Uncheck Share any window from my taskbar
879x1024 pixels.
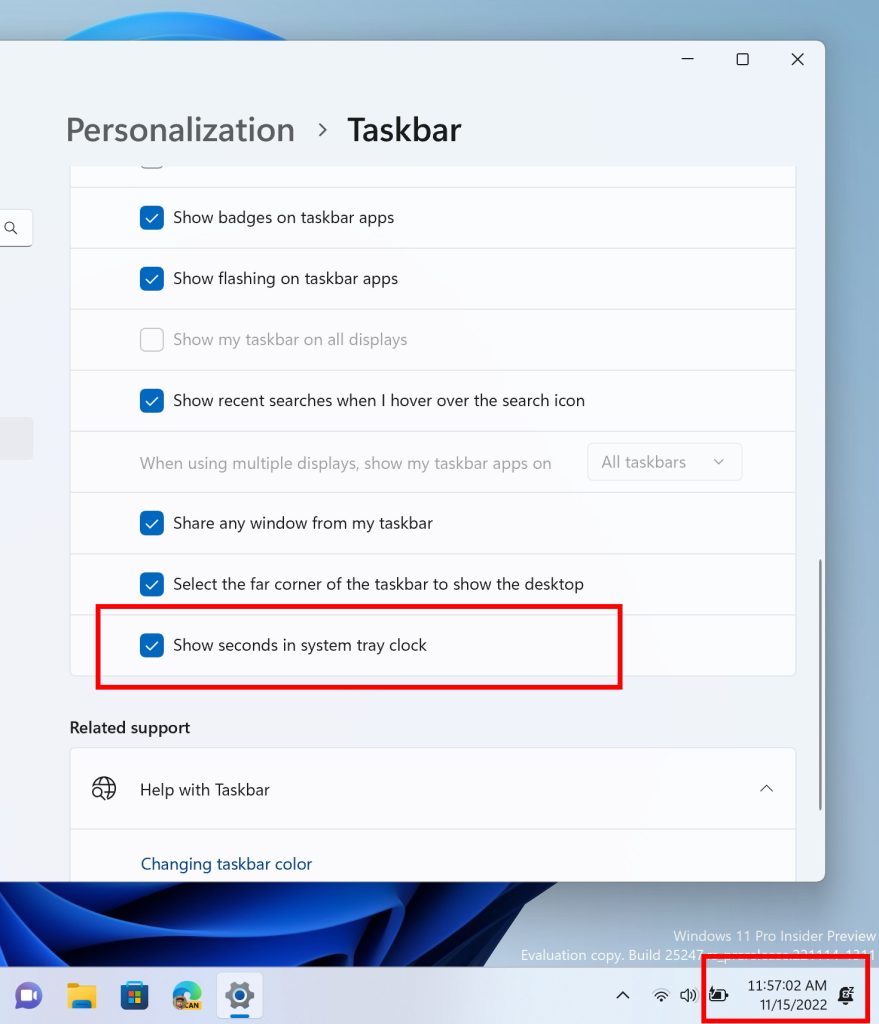tap(151, 523)
